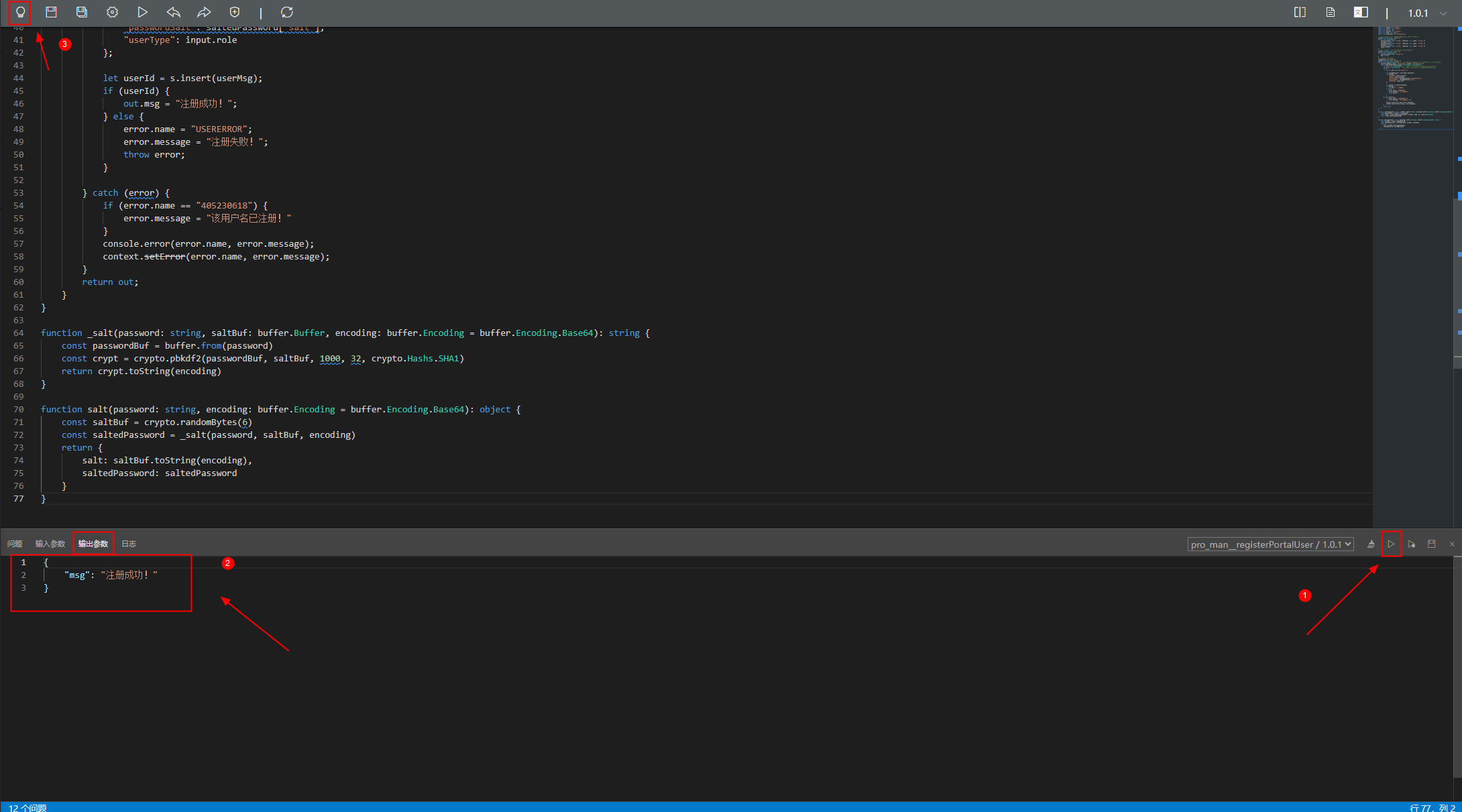Toggle the split compare view icon
This screenshot has width=1462, height=812.
(1300, 12)
